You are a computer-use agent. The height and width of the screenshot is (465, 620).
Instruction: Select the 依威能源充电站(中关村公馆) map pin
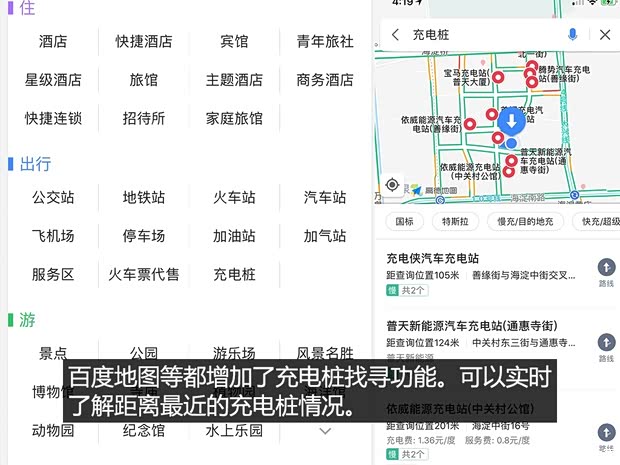click(508, 171)
